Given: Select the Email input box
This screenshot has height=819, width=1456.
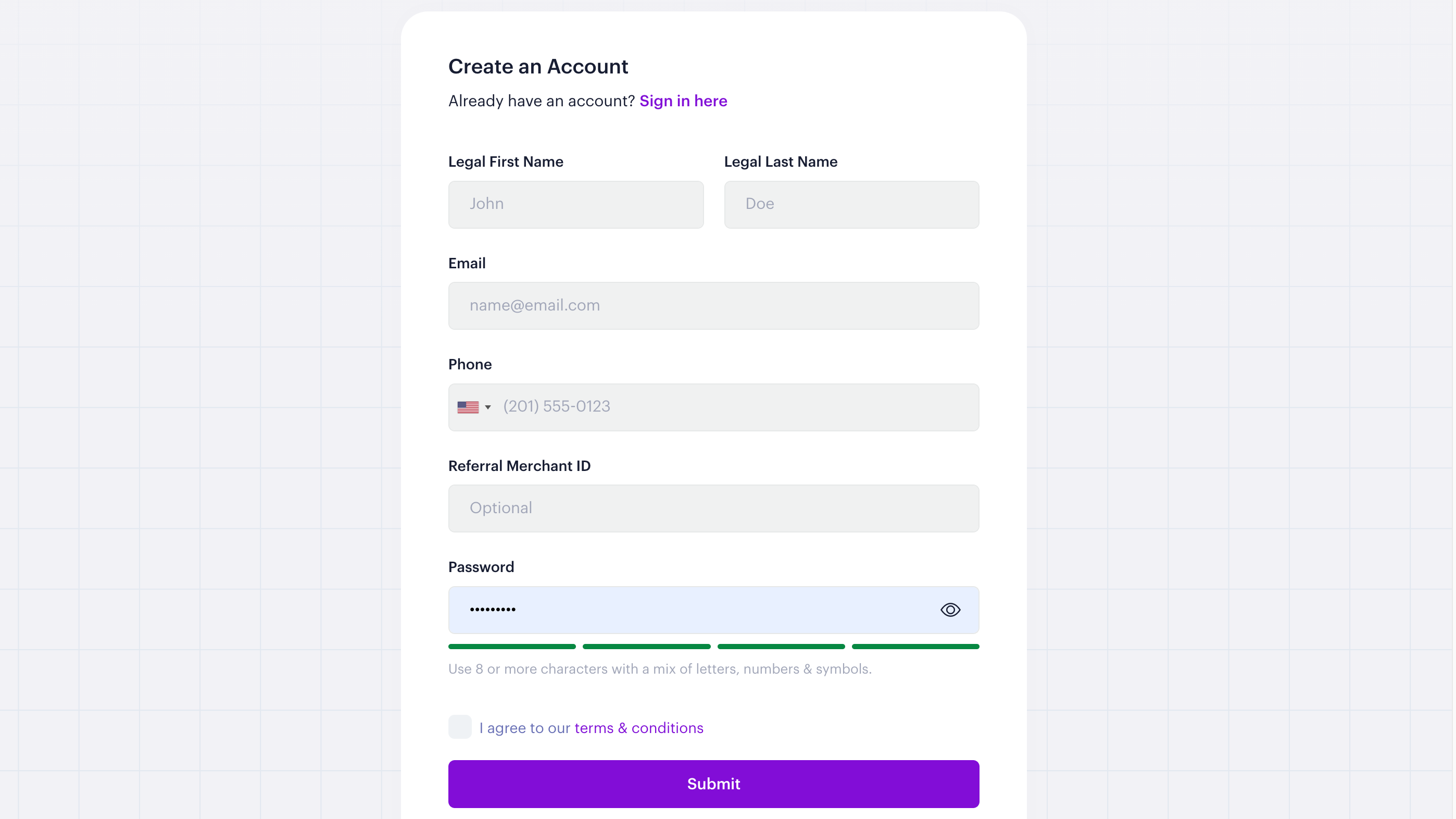Looking at the screenshot, I should (x=713, y=305).
